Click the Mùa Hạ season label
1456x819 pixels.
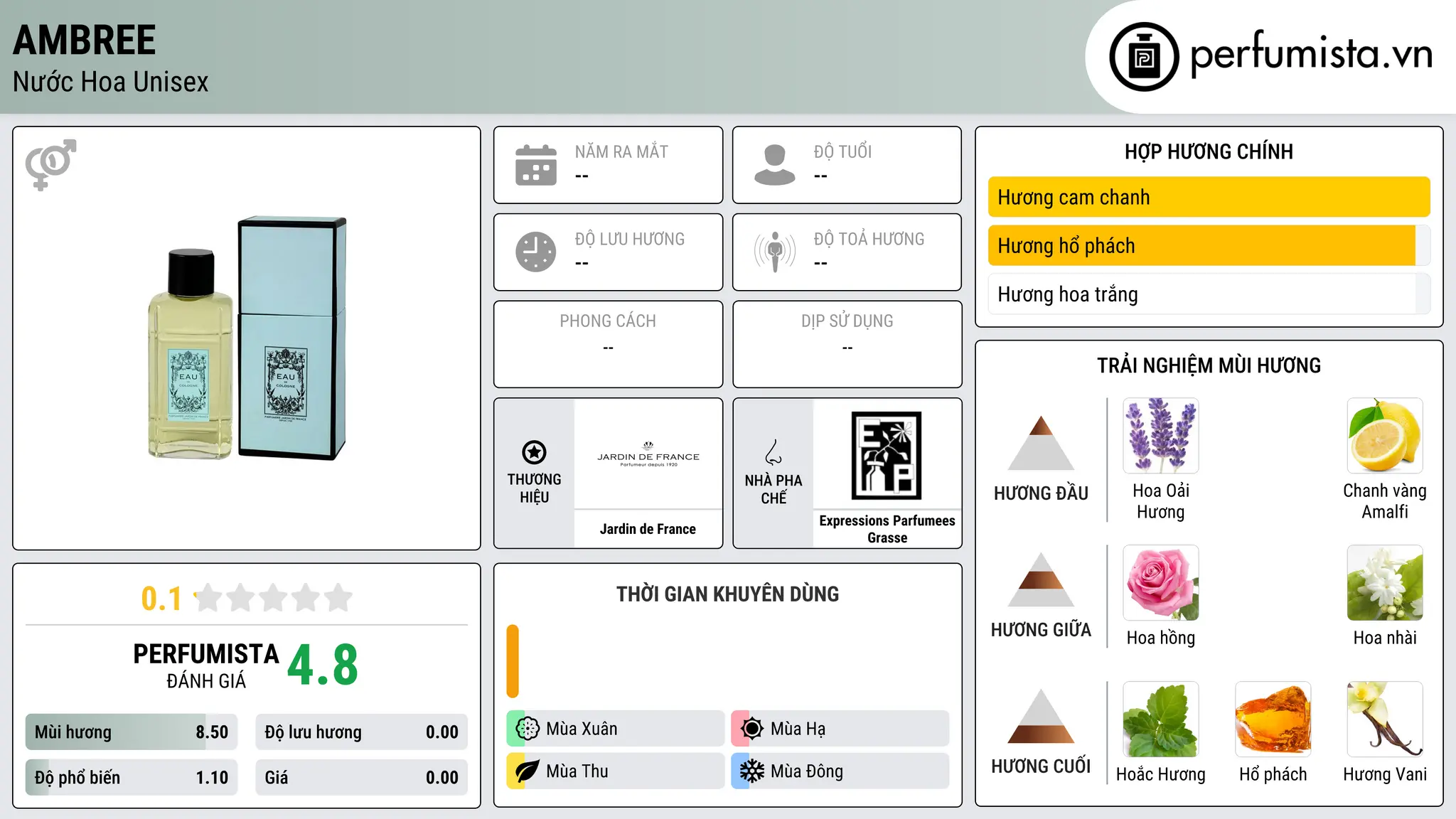pyautogui.click(x=798, y=729)
